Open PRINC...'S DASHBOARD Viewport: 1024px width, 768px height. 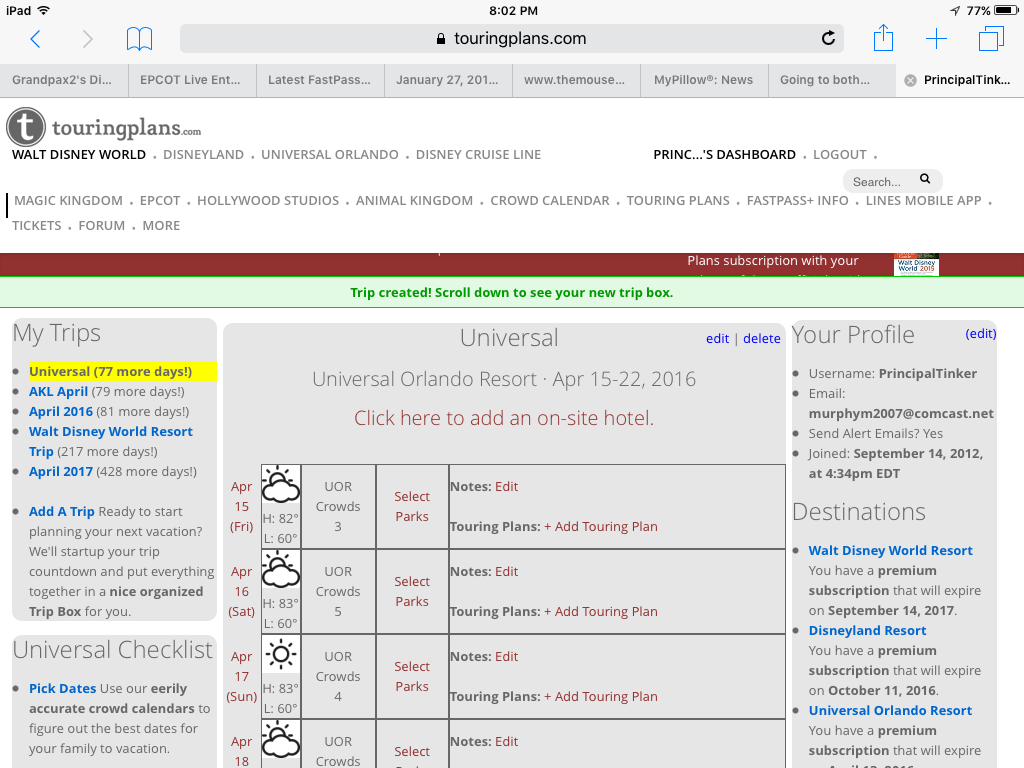point(724,155)
